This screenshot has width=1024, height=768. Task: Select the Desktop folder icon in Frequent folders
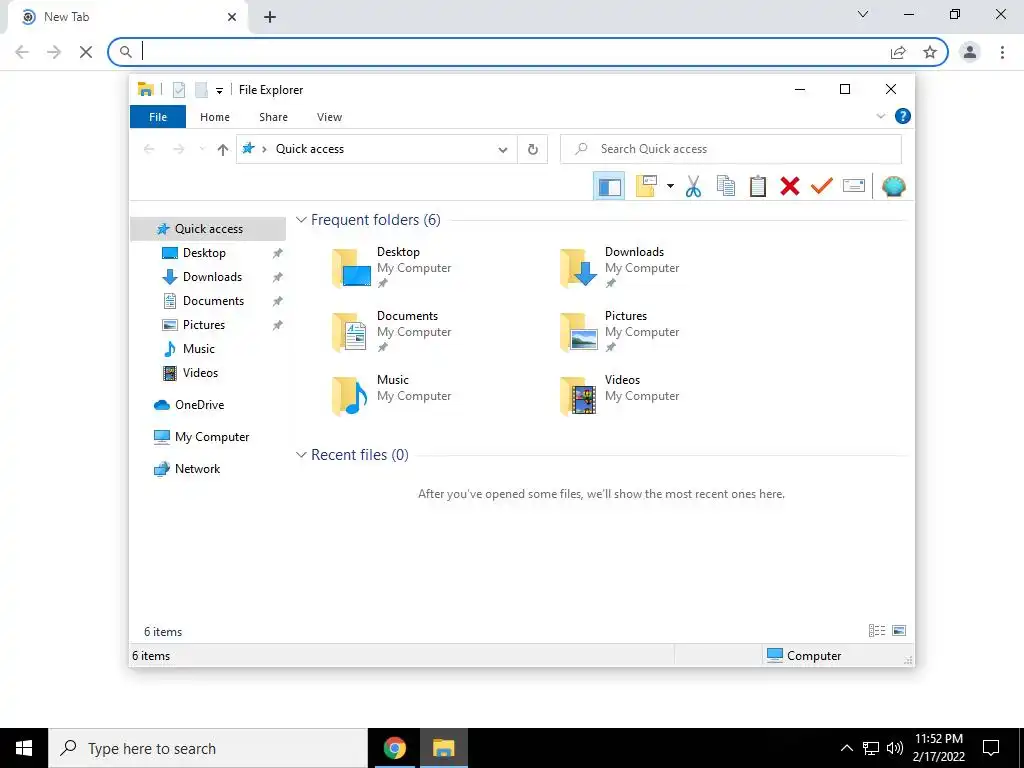[351, 268]
